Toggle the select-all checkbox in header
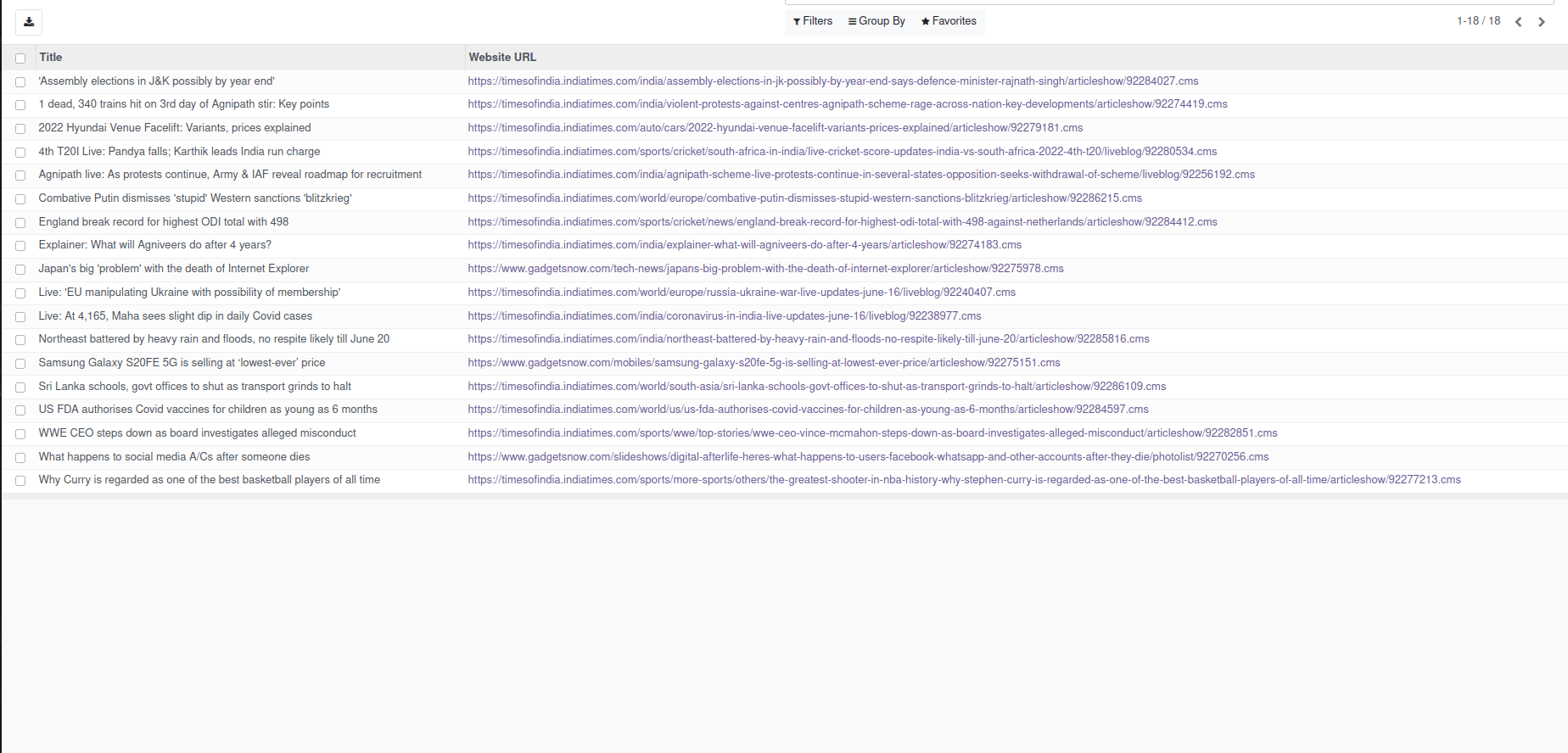Image resolution: width=1568 pixels, height=753 pixels. pyautogui.click(x=20, y=59)
